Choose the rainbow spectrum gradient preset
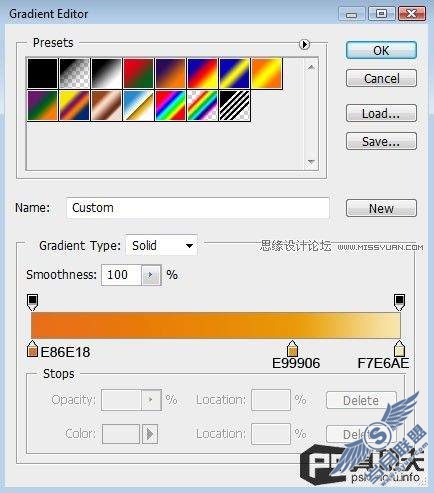 coord(170,105)
